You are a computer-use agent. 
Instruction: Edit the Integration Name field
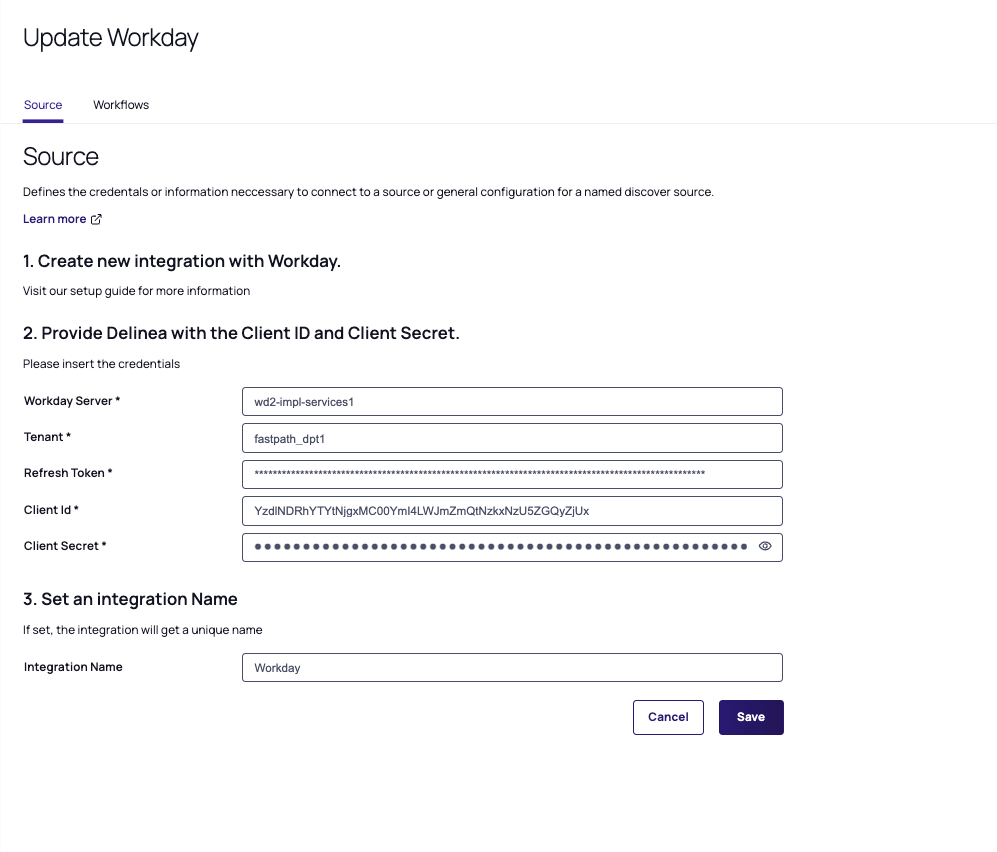[x=511, y=668]
